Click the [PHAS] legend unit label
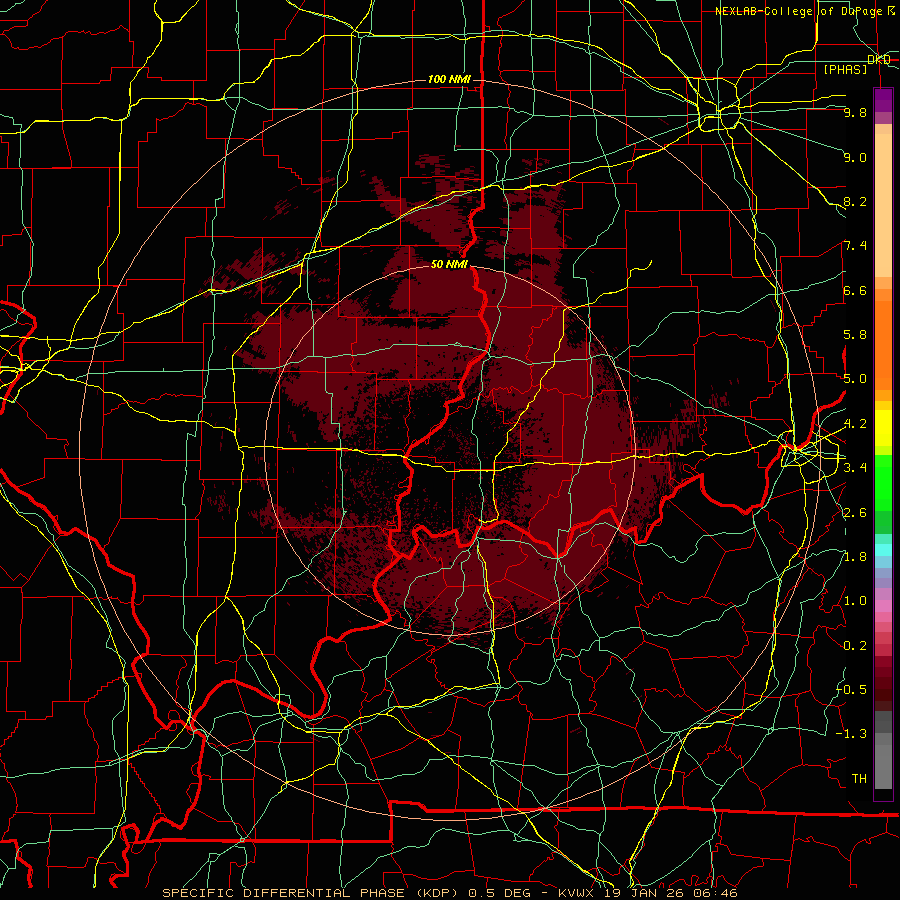The image size is (900, 900). (845, 69)
